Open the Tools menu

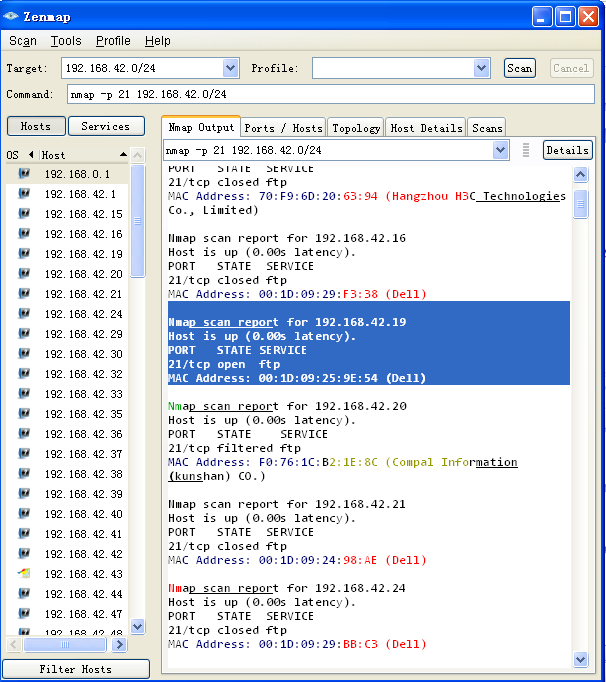pyautogui.click(x=66, y=41)
